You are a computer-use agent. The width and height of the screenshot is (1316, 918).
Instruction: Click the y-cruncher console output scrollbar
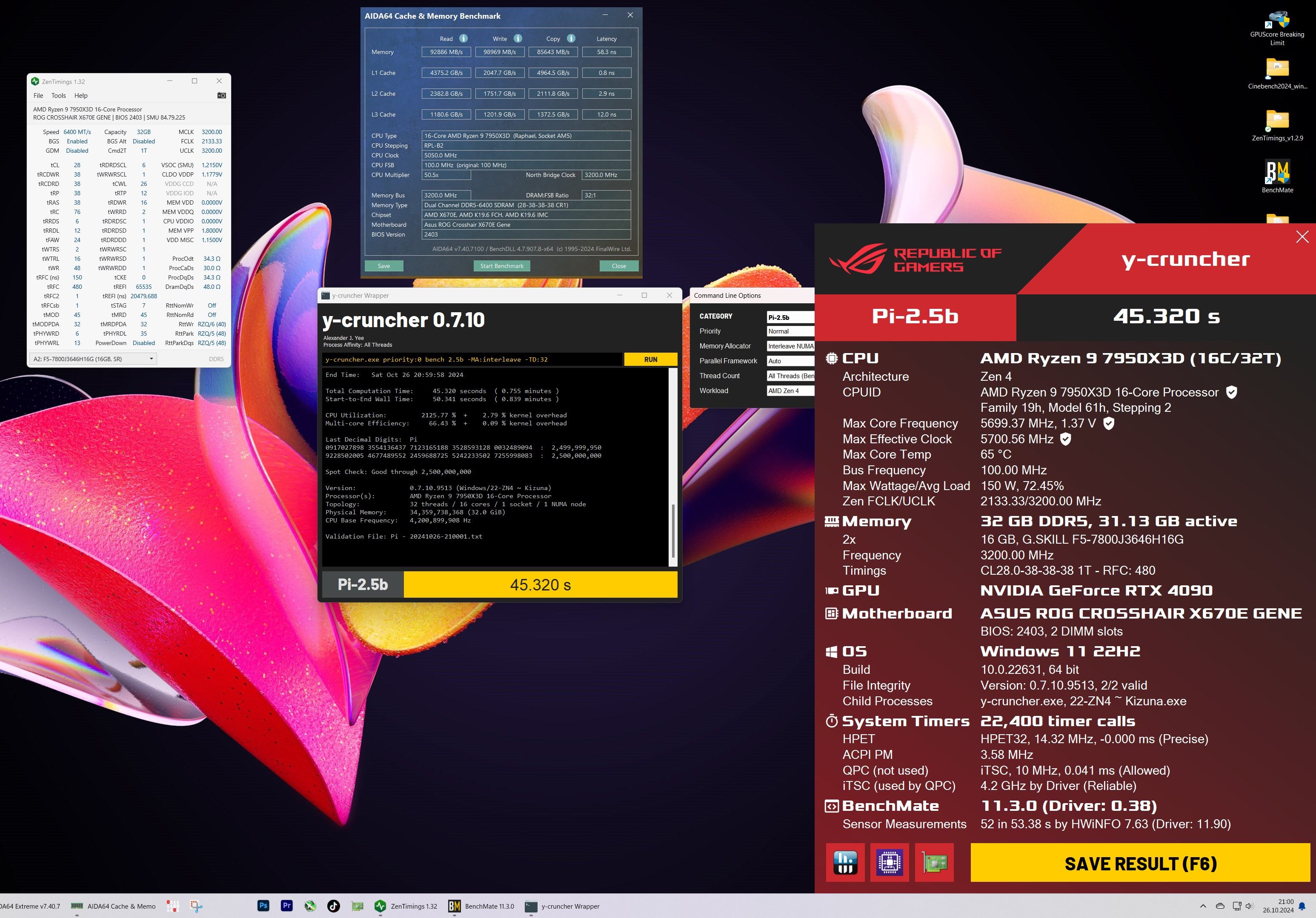(x=673, y=530)
